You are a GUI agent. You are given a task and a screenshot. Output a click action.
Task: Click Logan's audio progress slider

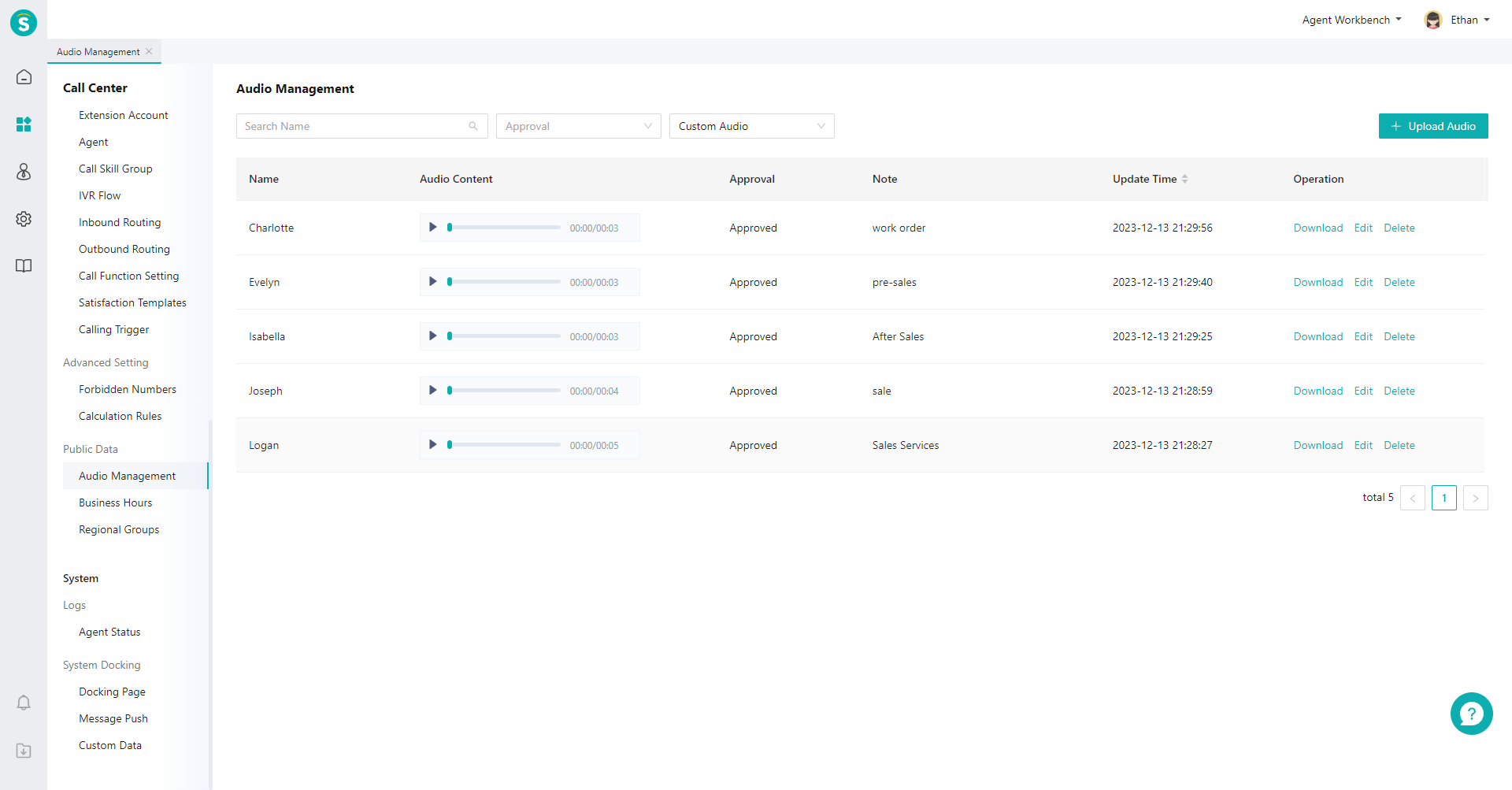click(x=504, y=445)
